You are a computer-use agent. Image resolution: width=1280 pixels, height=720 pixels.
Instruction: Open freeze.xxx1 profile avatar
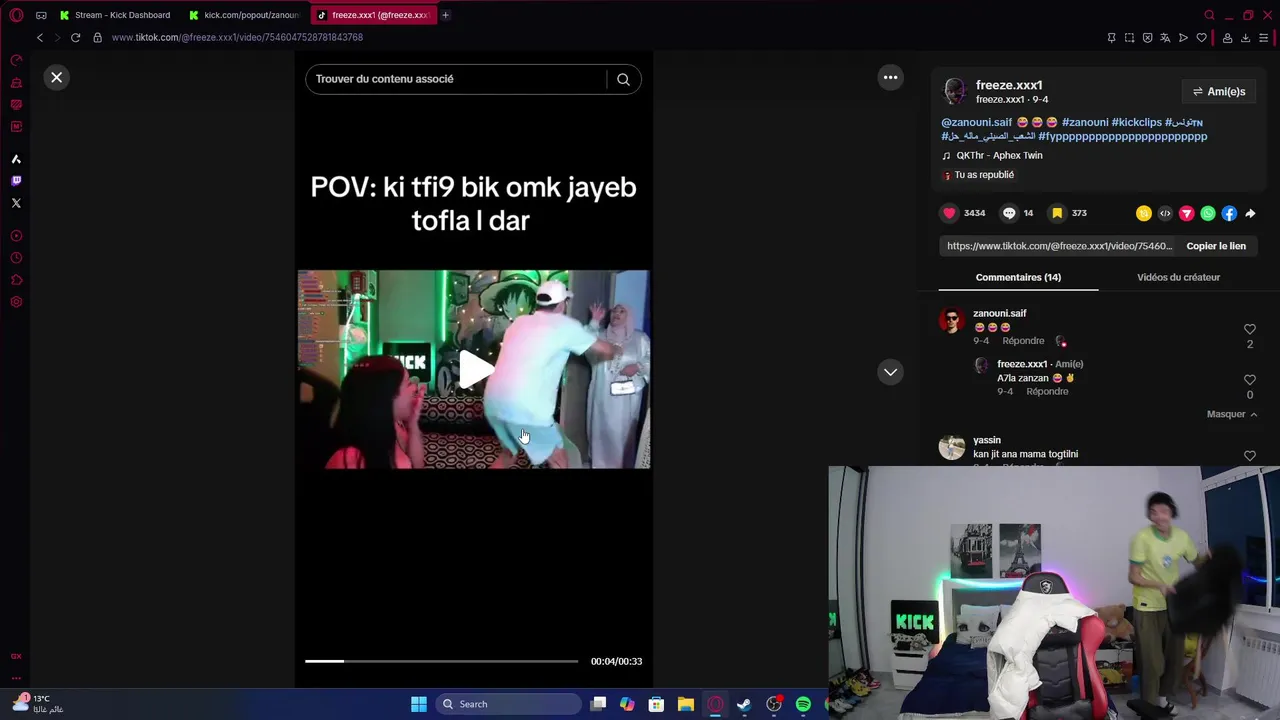click(x=955, y=91)
